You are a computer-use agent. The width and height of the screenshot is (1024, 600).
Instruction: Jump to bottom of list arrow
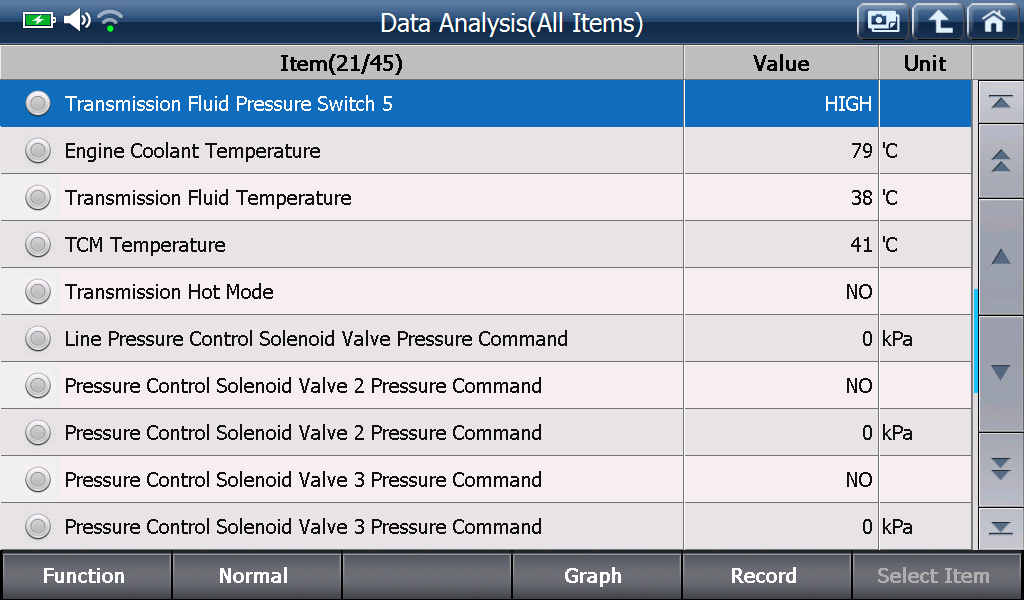click(1000, 528)
